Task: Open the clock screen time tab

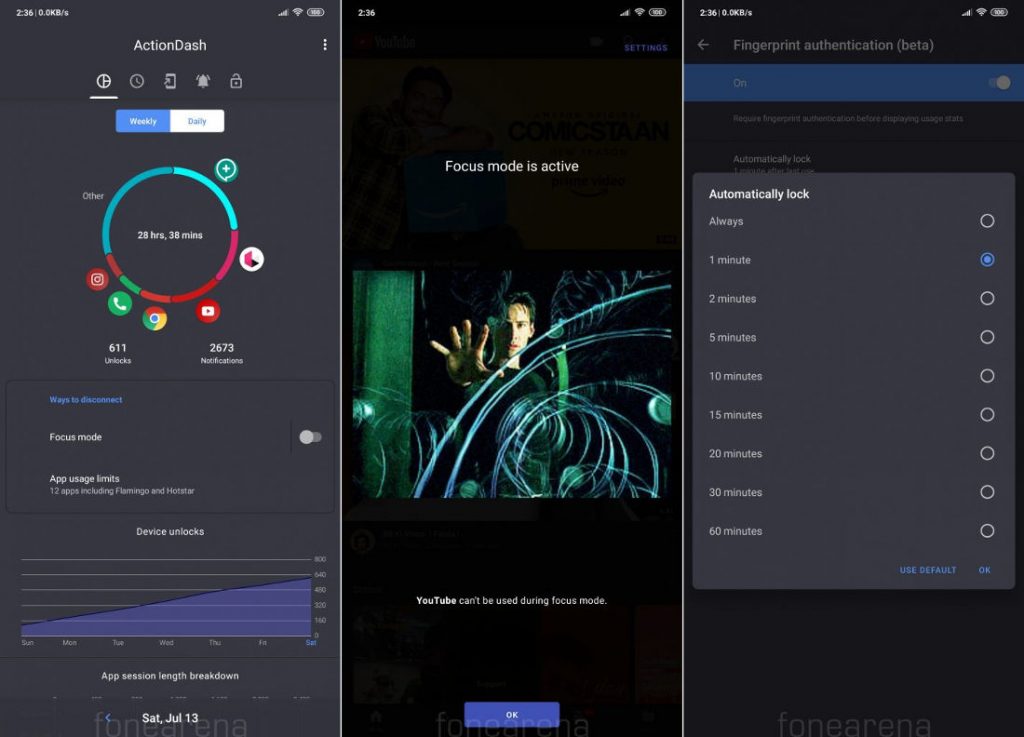Action: point(136,81)
